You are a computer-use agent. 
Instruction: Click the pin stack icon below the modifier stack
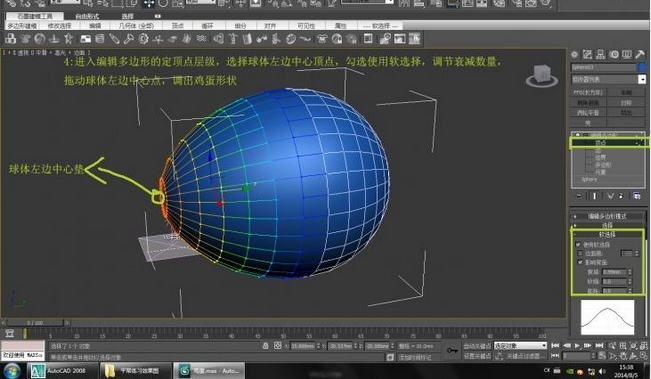[x=578, y=196]
